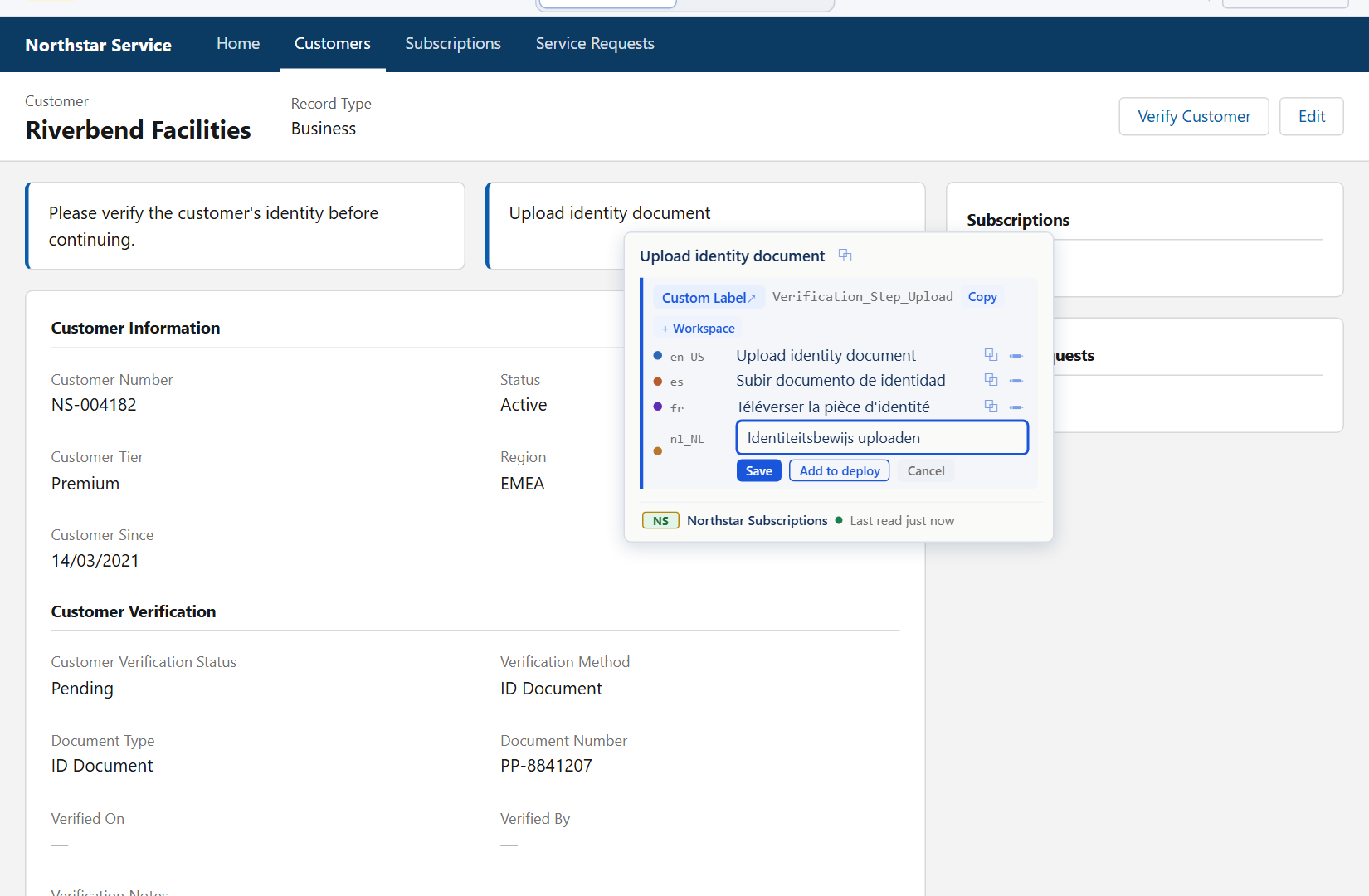Open the Service Requests tab
Viewport: 1369px width, 896px height.
click(595, 43)
